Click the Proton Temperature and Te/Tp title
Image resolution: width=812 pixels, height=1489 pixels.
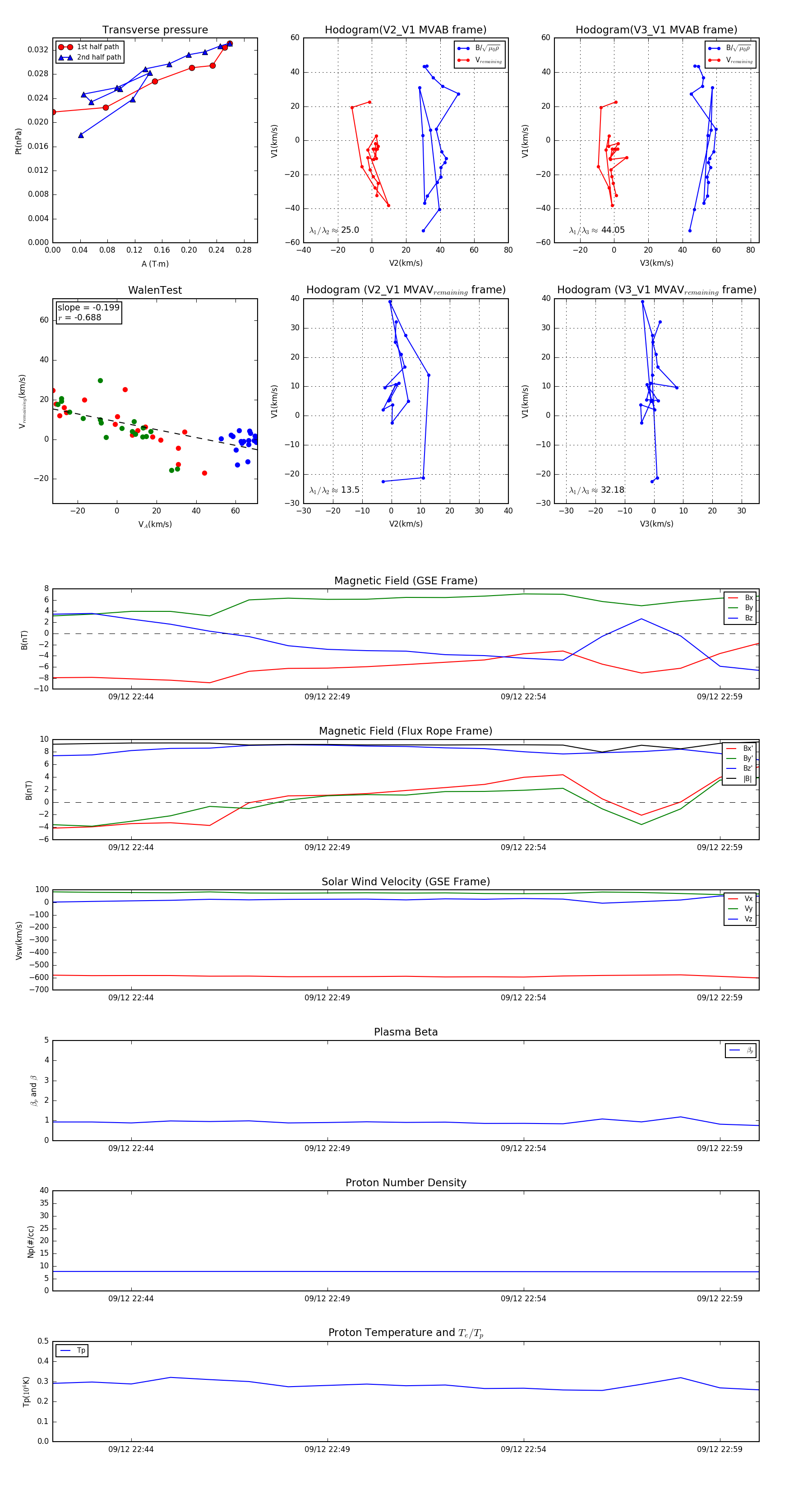[x=406, y=1333]
